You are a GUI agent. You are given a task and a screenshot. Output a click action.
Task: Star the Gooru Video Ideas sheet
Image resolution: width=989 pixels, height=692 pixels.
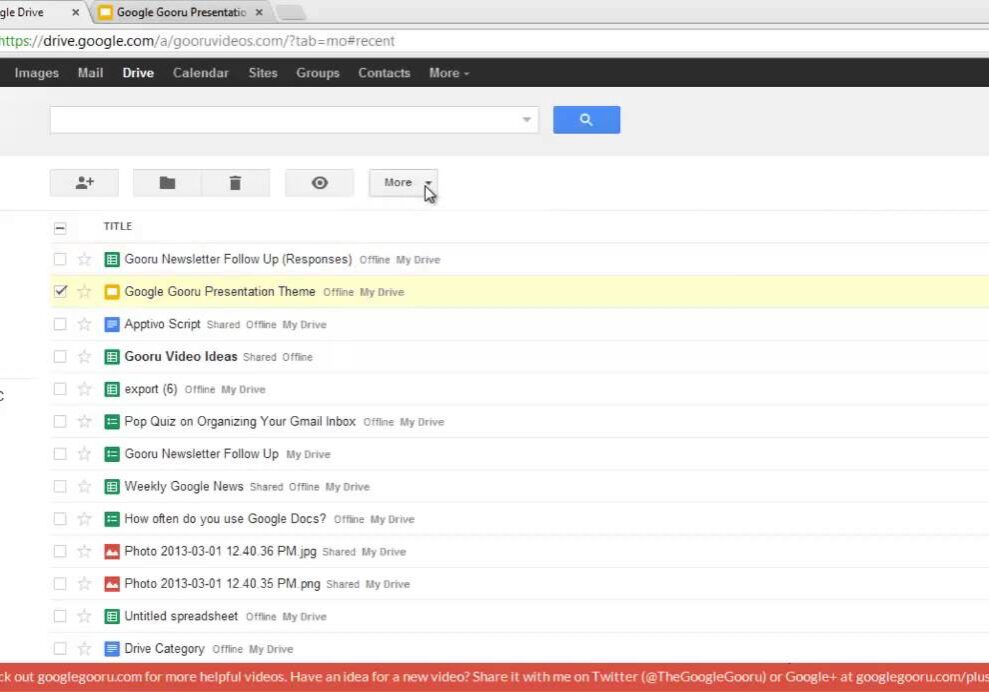point(84,356)
